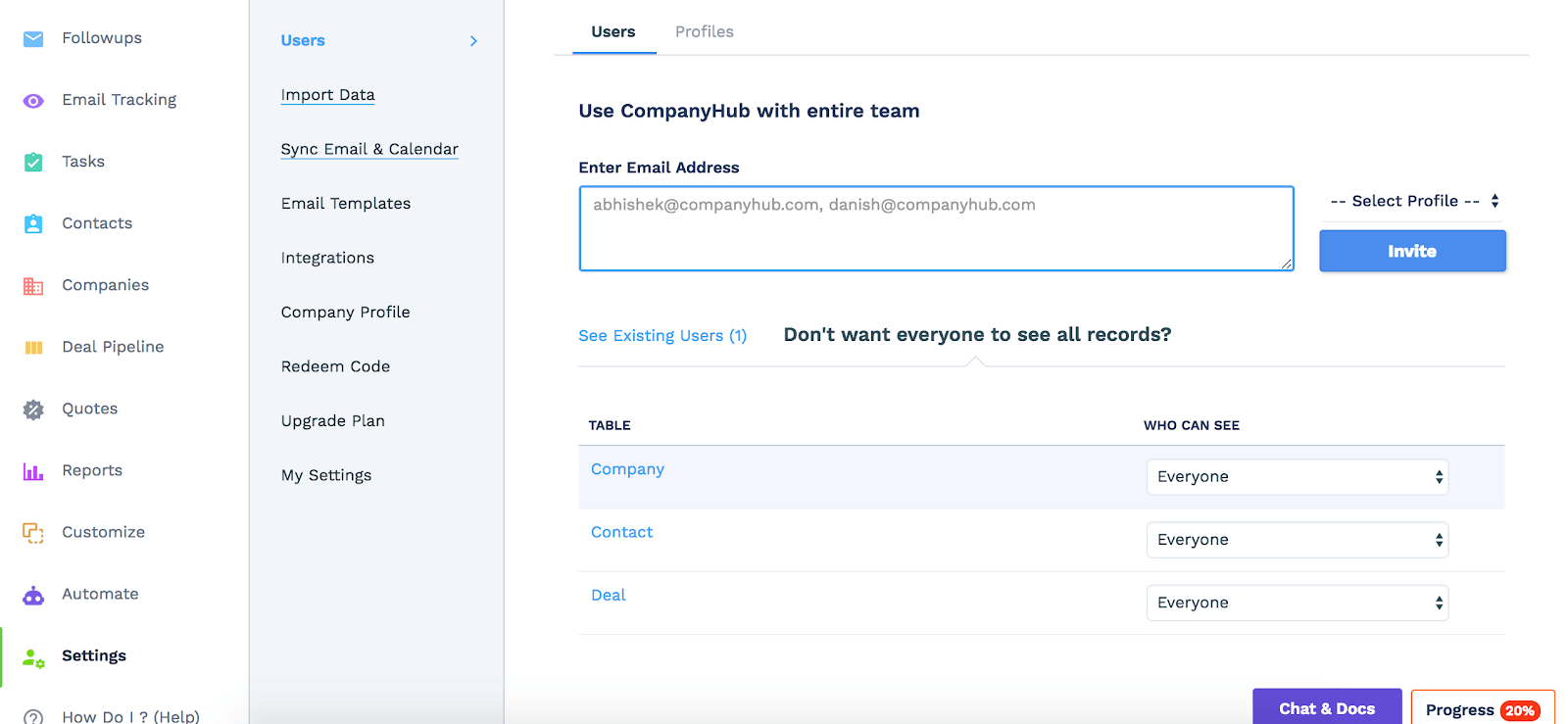Open Upgrade Plan
The image size is (1568, 724).
coord(333,421)
